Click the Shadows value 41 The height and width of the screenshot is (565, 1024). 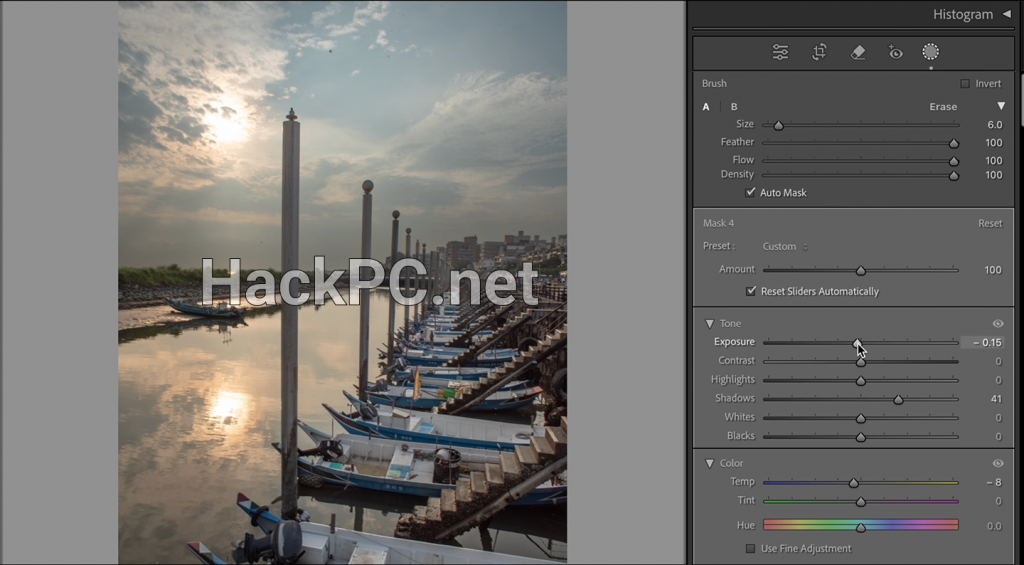(x=995, y=398)
